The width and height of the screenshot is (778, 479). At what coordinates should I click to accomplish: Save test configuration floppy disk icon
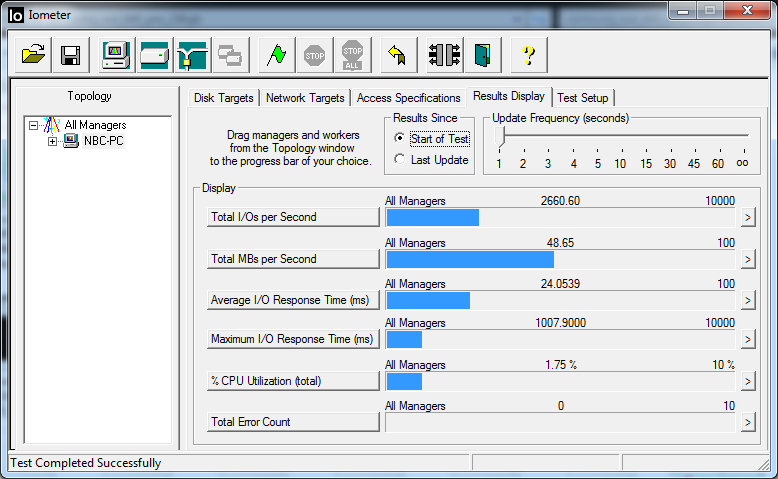(70, 55)
